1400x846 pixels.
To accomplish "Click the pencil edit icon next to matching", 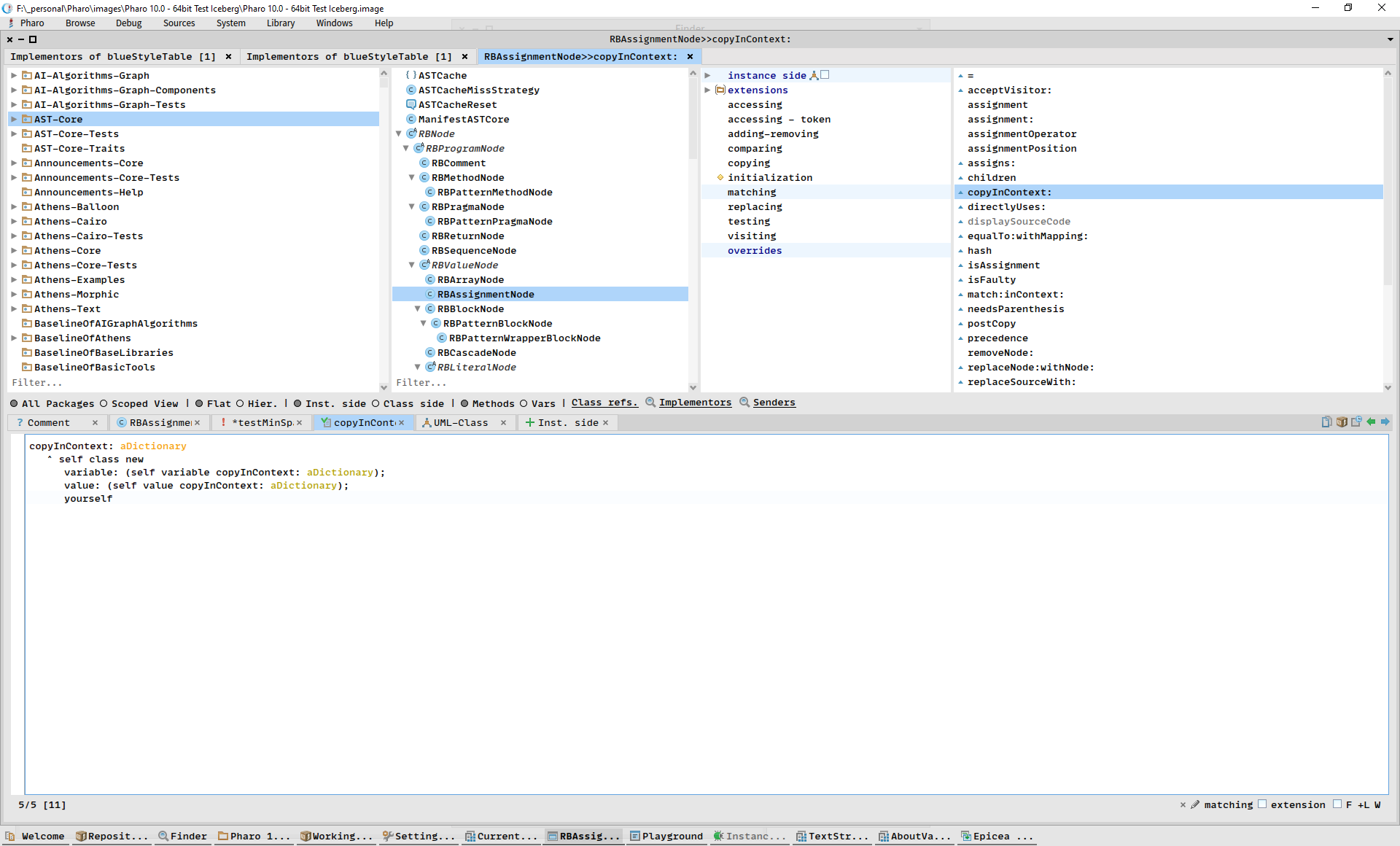I will click(x=1194, y=804).
